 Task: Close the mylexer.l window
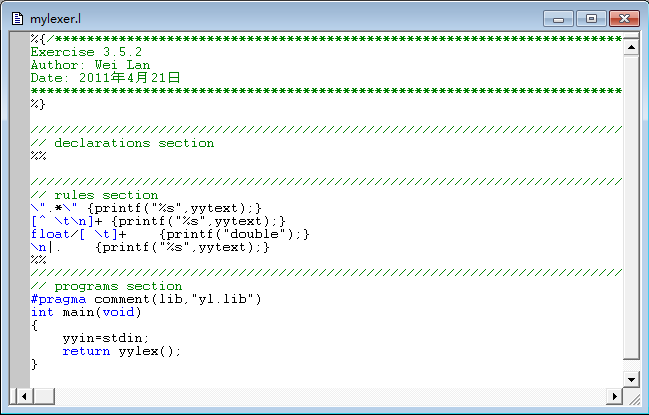(x=624, y=19)
